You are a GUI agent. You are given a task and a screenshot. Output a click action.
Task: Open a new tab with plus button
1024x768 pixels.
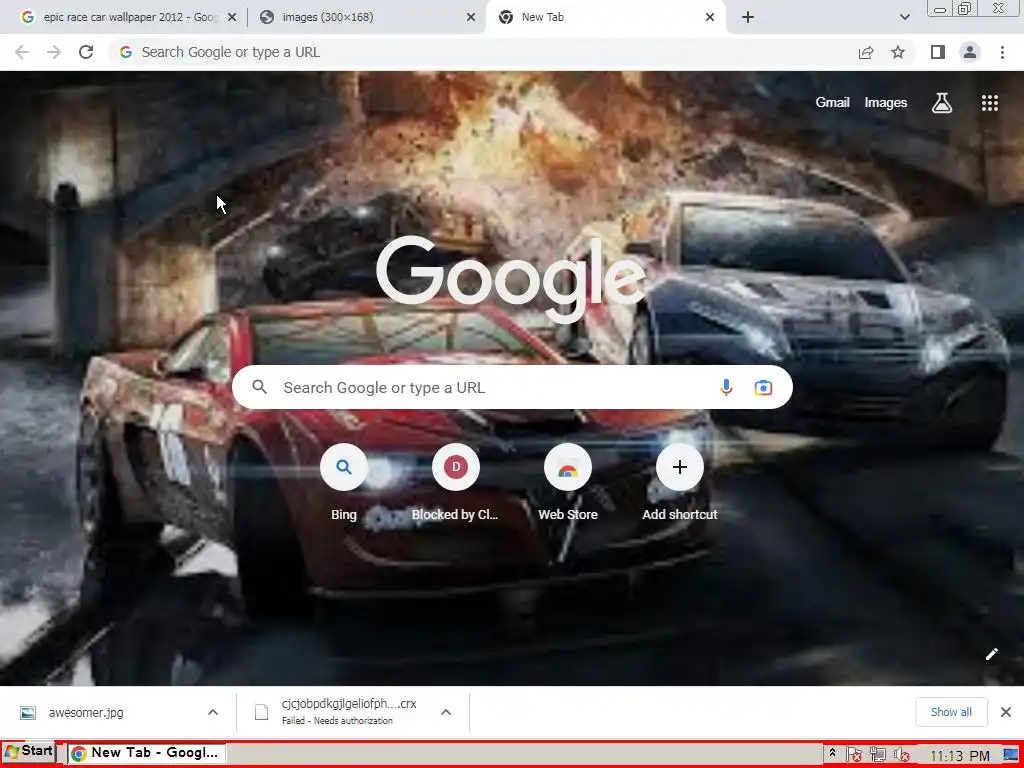tap(748, 18)
